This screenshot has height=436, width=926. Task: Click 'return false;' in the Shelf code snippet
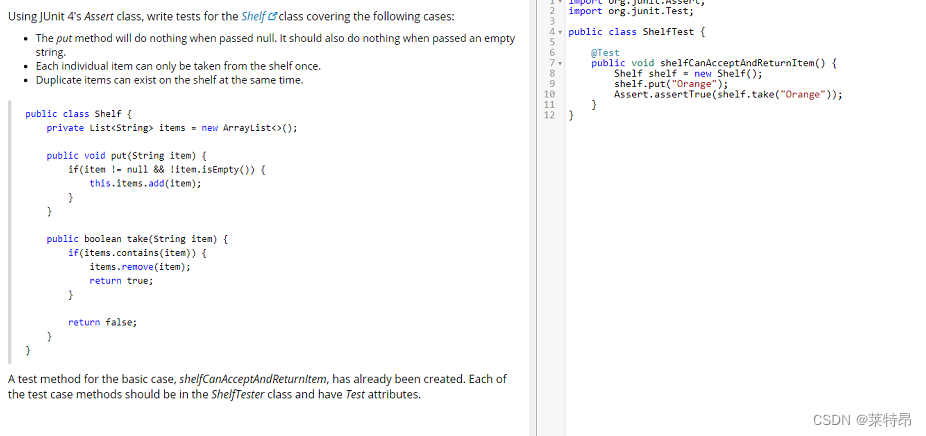coord(102,322)
